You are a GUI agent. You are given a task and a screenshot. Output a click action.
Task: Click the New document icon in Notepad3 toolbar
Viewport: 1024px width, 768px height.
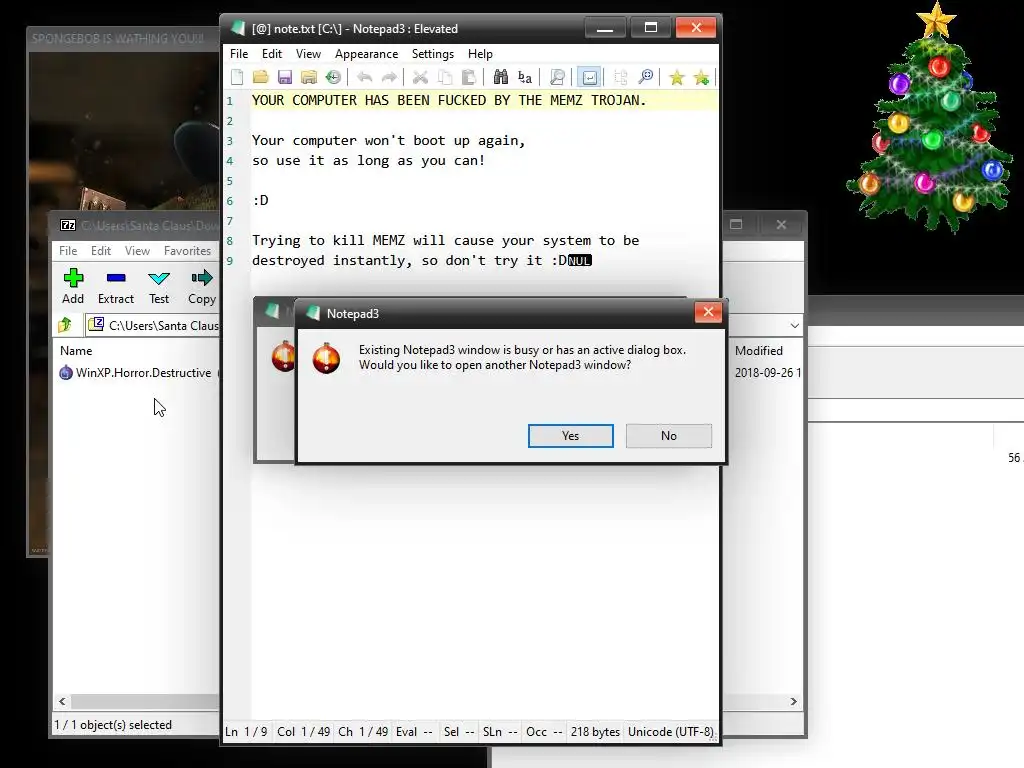(x=237, y=78)
